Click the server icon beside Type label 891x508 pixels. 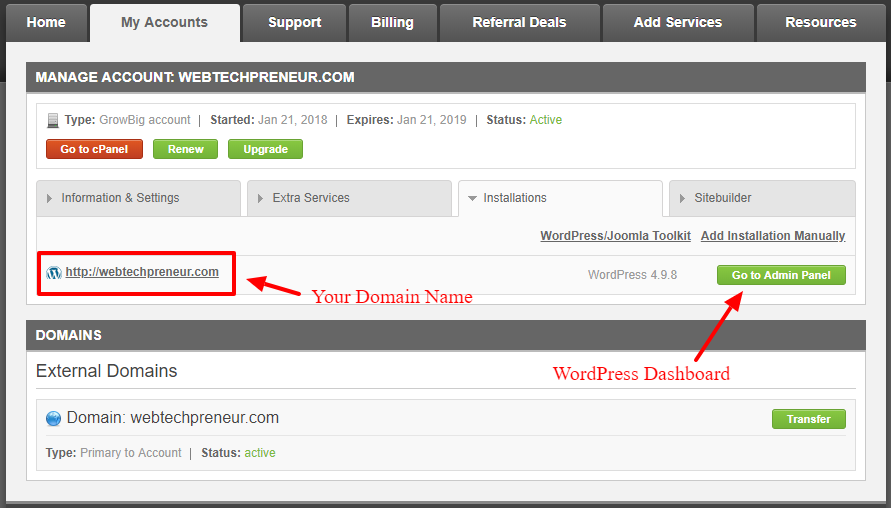point(53,120)
